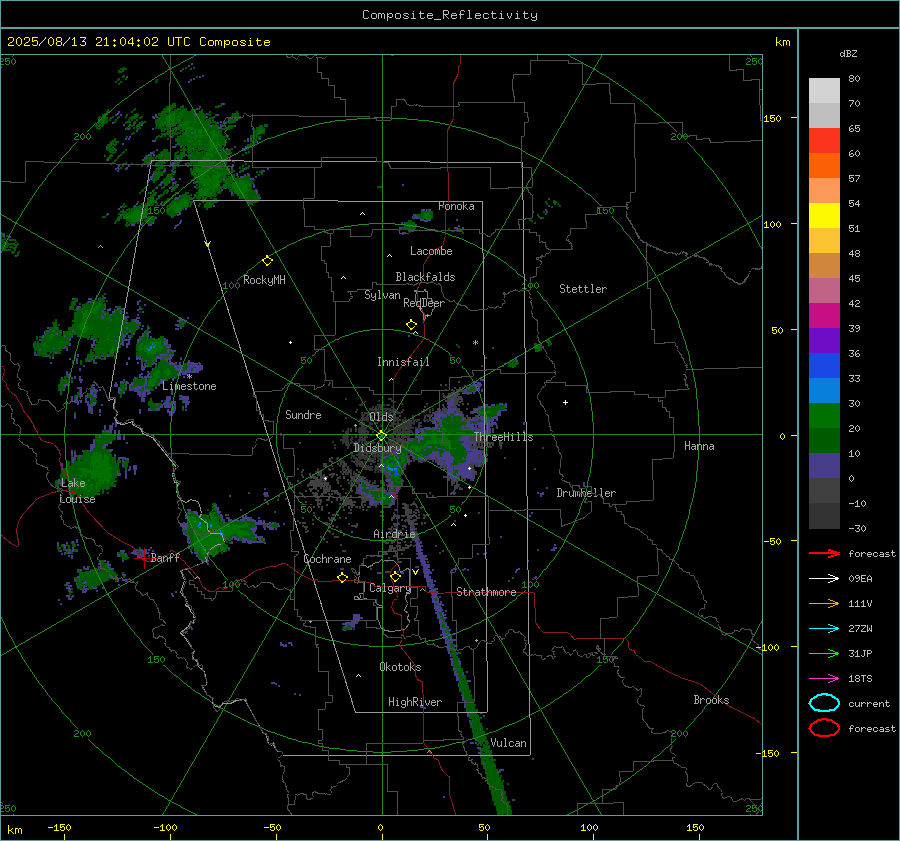Click the Lake Louise map label
The image size is (900, 841).
point(77,491)
